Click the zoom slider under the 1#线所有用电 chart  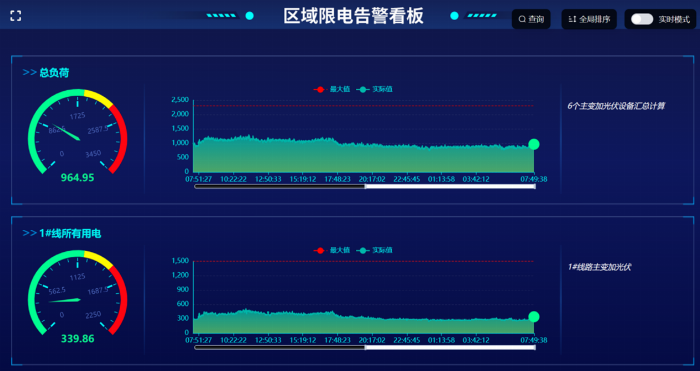click(x=365, y=347)
